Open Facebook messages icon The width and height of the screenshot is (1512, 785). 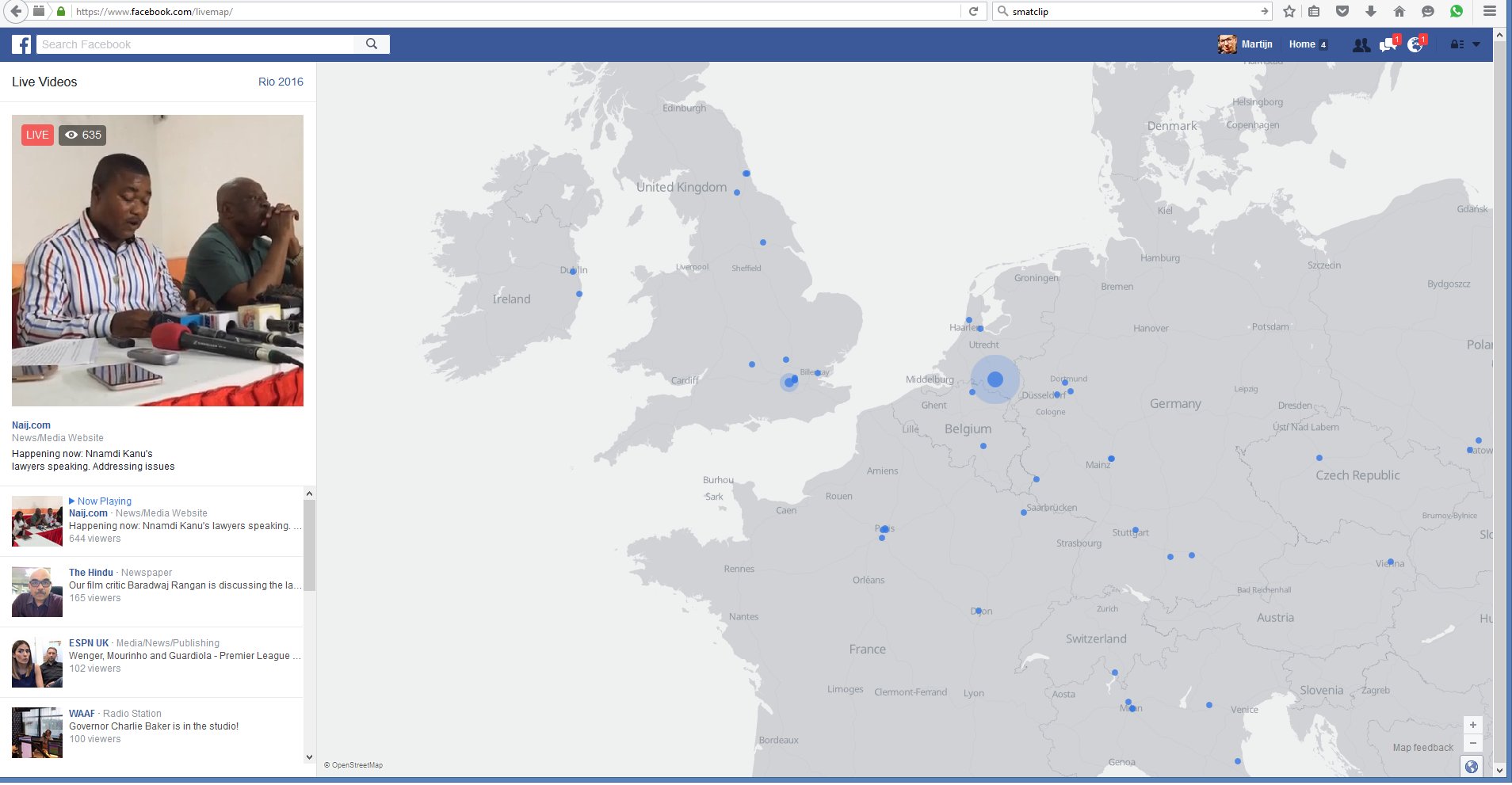click(1388, 45)
